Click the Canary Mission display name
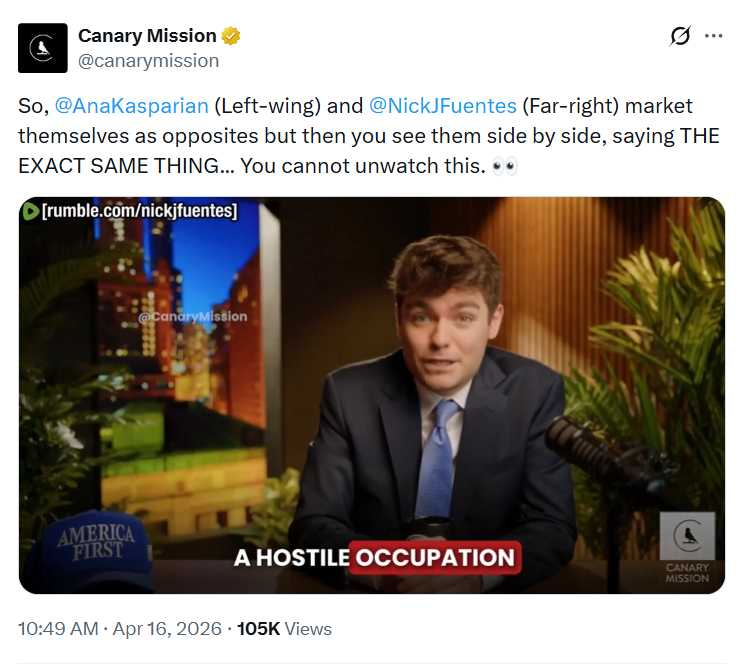 tap(147, 36)
